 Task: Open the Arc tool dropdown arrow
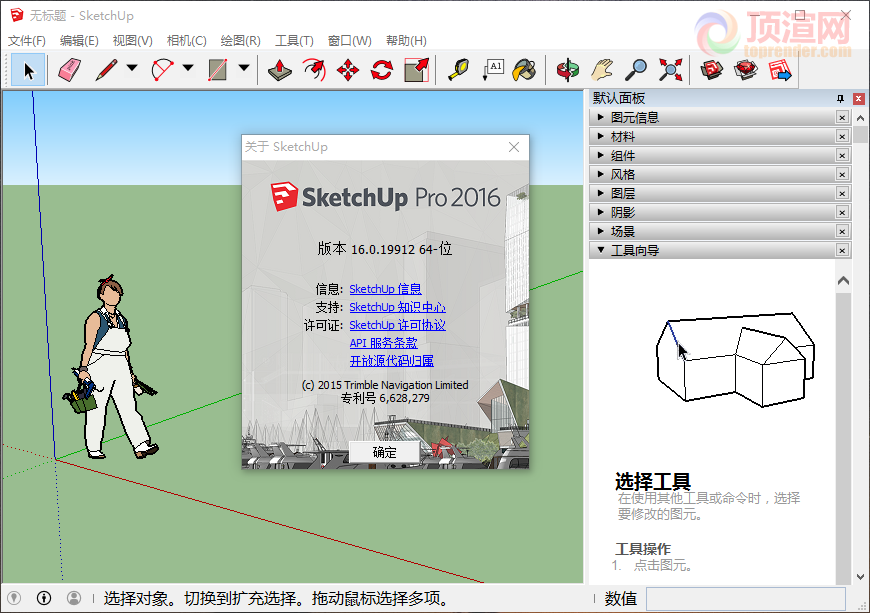189,68
